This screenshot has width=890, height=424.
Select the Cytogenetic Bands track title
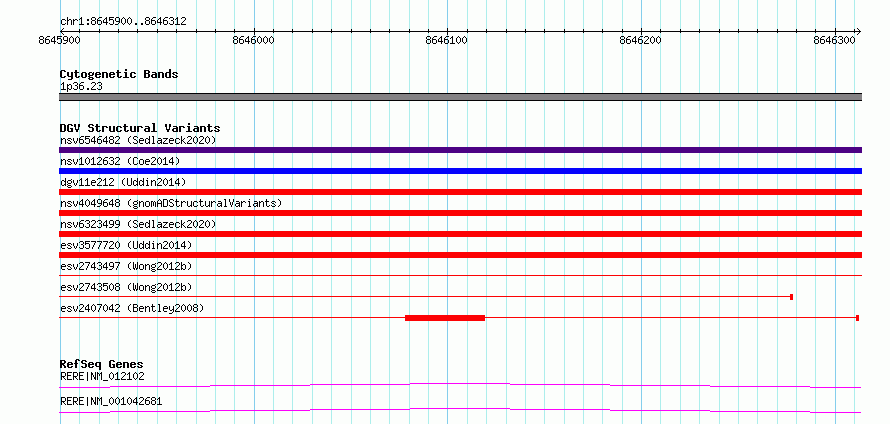click(x=119, y=74)
